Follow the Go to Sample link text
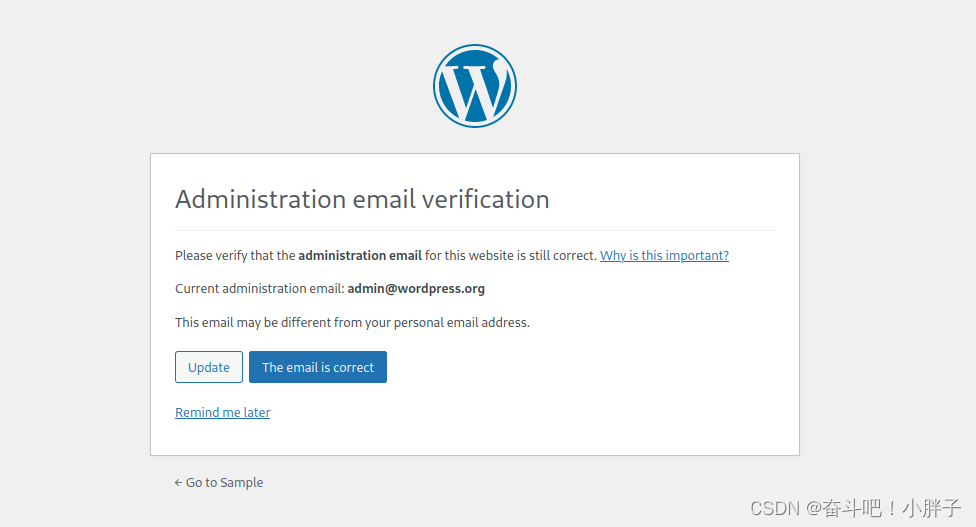976x527 pixels. pyautogui.click(x=224, y=482)
